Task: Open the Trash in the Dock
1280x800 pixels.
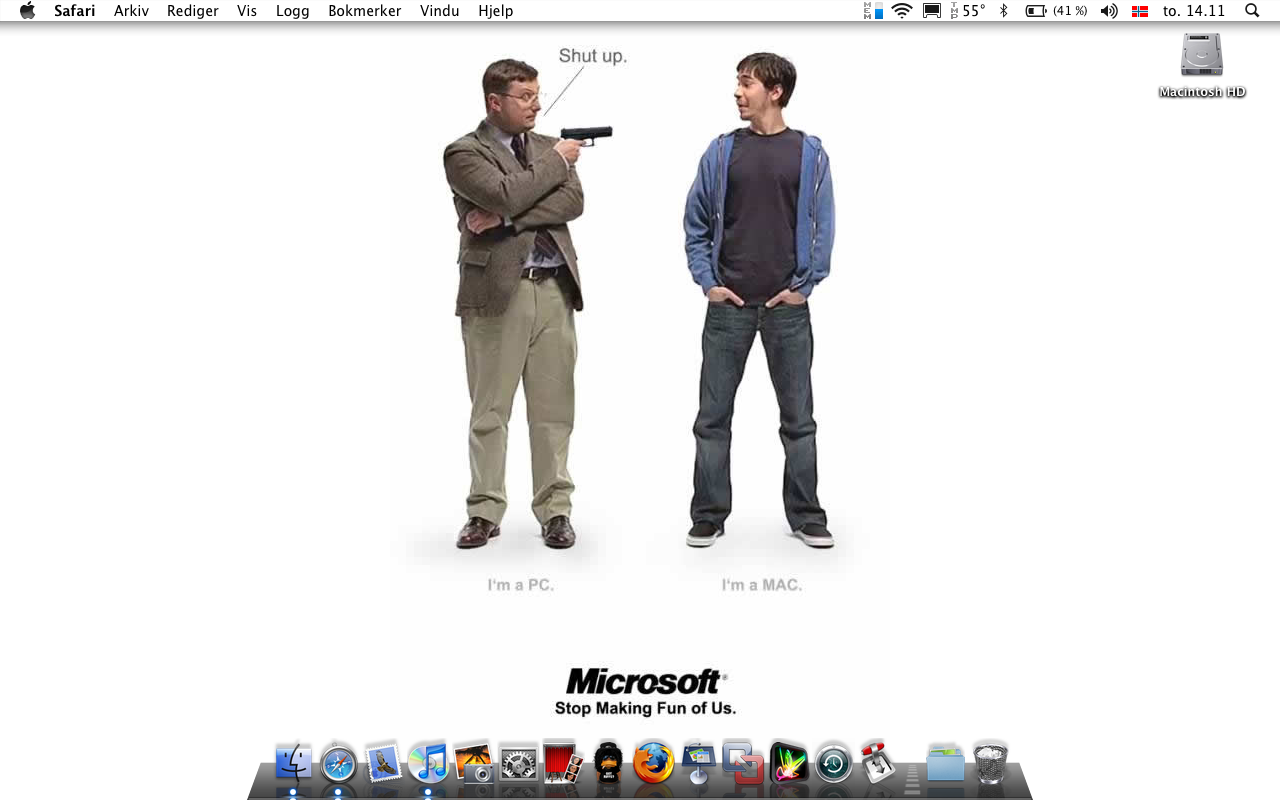Action: point(990,763)
